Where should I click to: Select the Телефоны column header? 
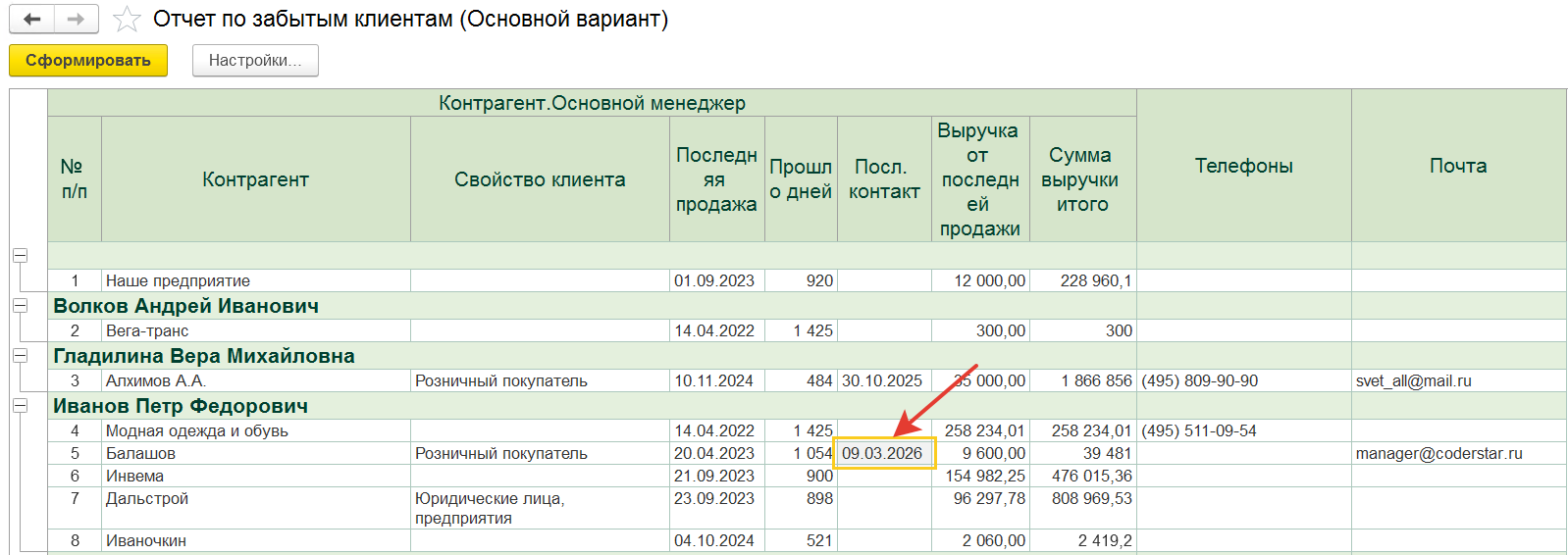tap(1243, 166)
